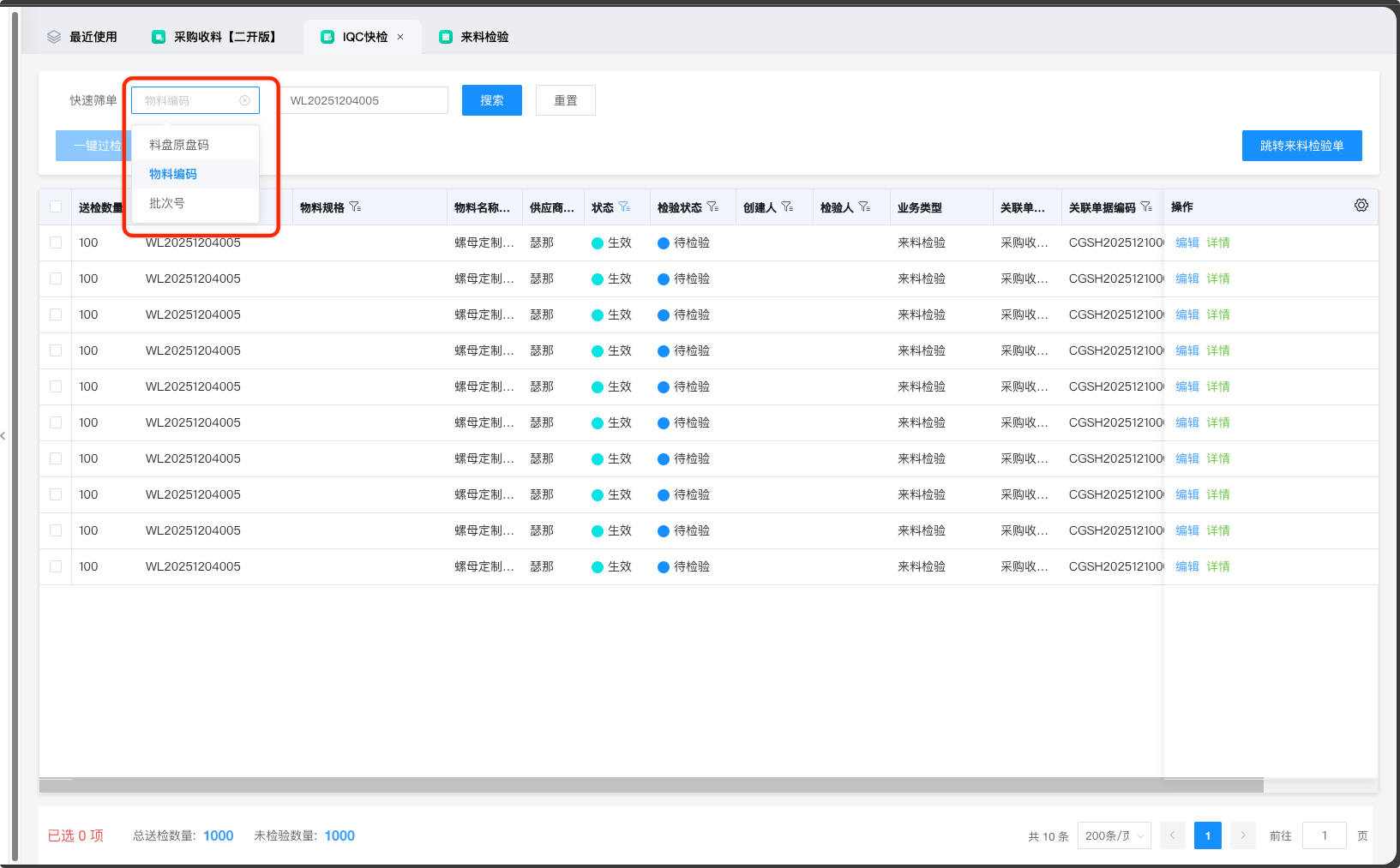Close the IQC快检 tab
The width and height of the screenshot is (1400, 868).
pyautogui.click(x=400, y=37)
